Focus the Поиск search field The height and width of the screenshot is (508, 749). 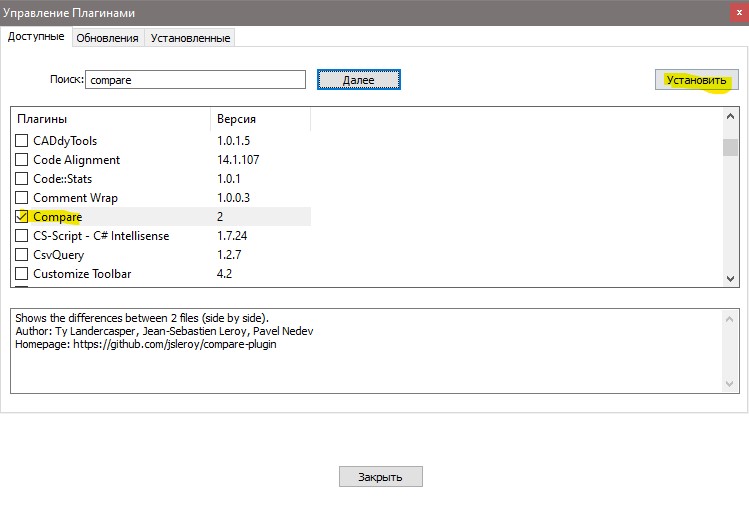pyautogui.click(x=195, y=80)
